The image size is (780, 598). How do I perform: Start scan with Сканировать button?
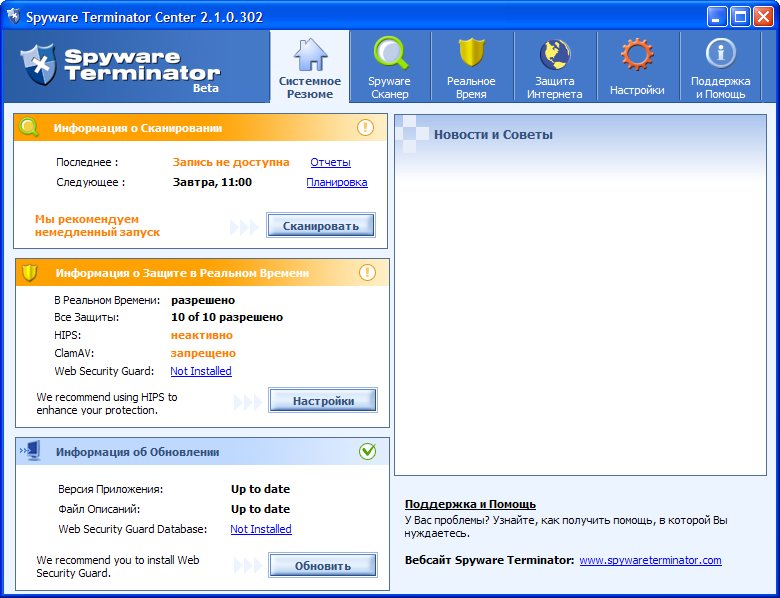tap(321, 225)
